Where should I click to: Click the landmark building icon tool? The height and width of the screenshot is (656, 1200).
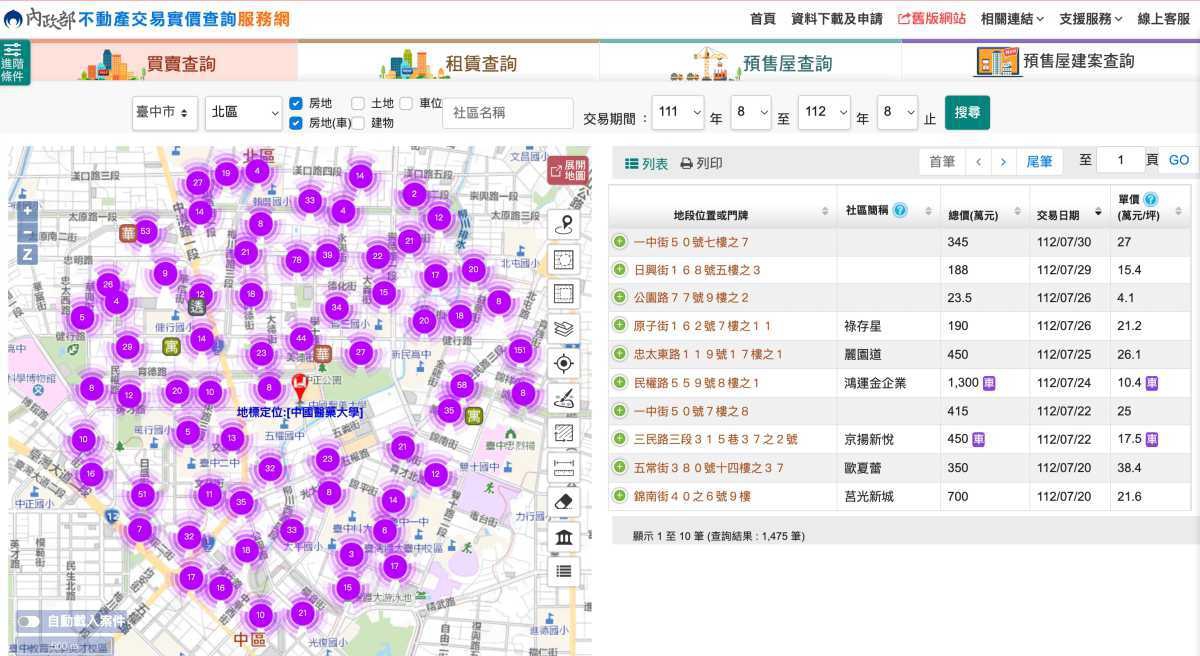(564, 537)
